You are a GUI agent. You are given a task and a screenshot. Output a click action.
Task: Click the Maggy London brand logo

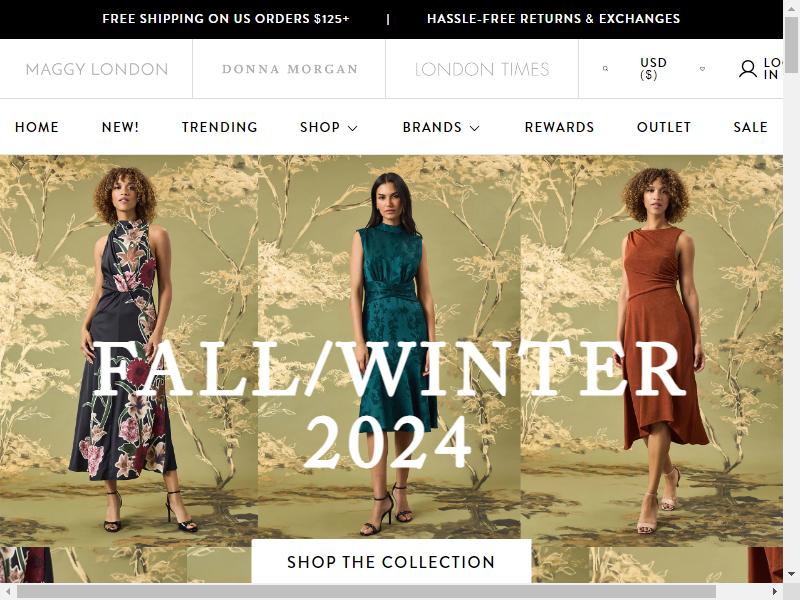pyautogui.click(x=96, y=69)
